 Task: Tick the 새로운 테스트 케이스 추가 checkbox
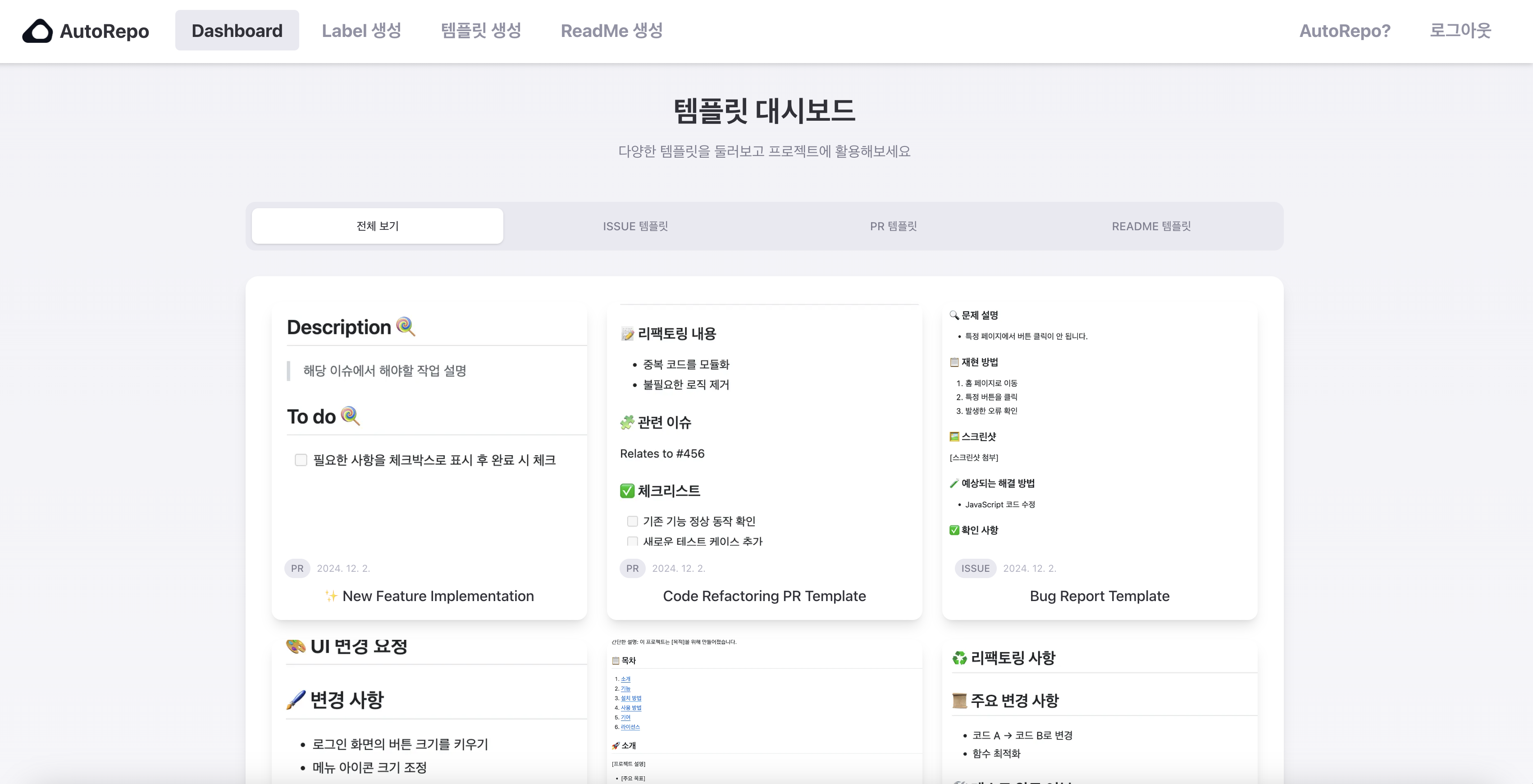pyautogui.click(x=633, y=541)
